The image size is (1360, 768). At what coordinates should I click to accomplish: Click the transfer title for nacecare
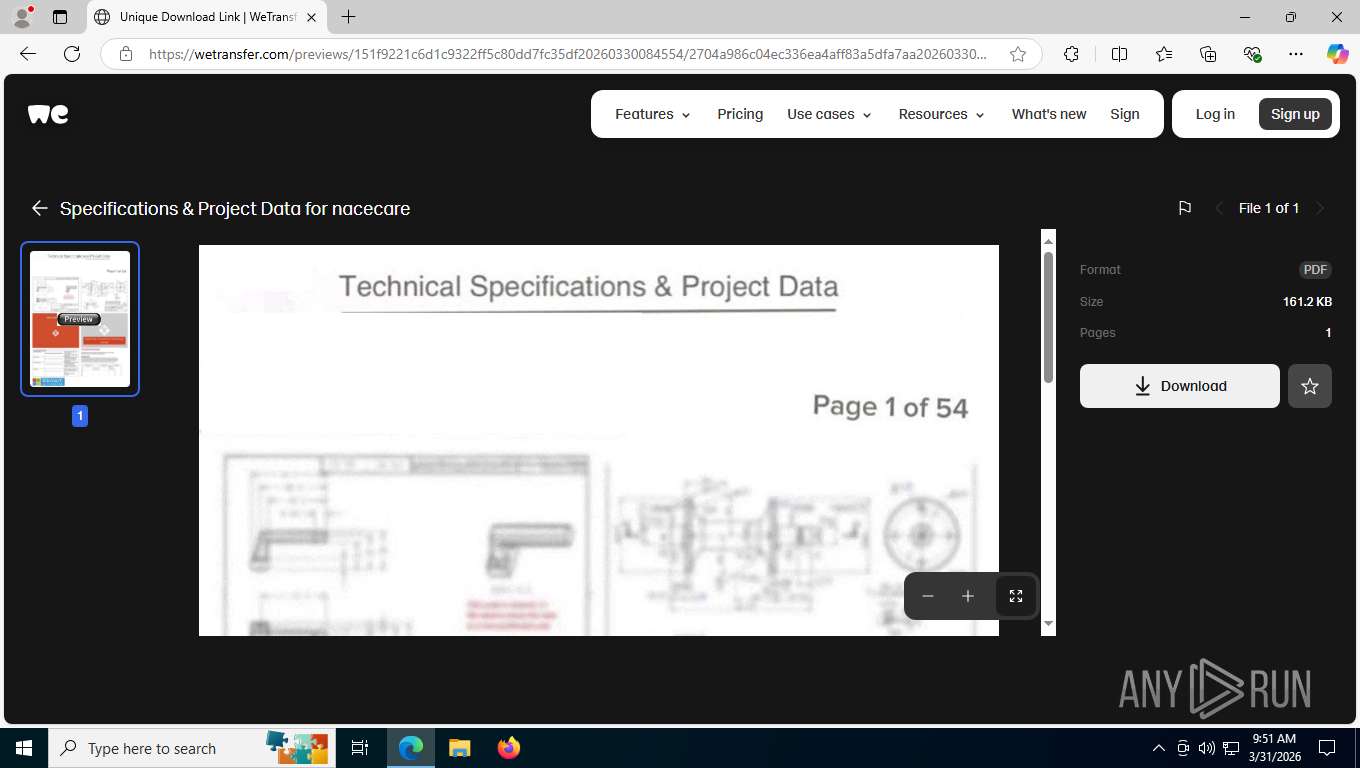click(x=235, y=208)
